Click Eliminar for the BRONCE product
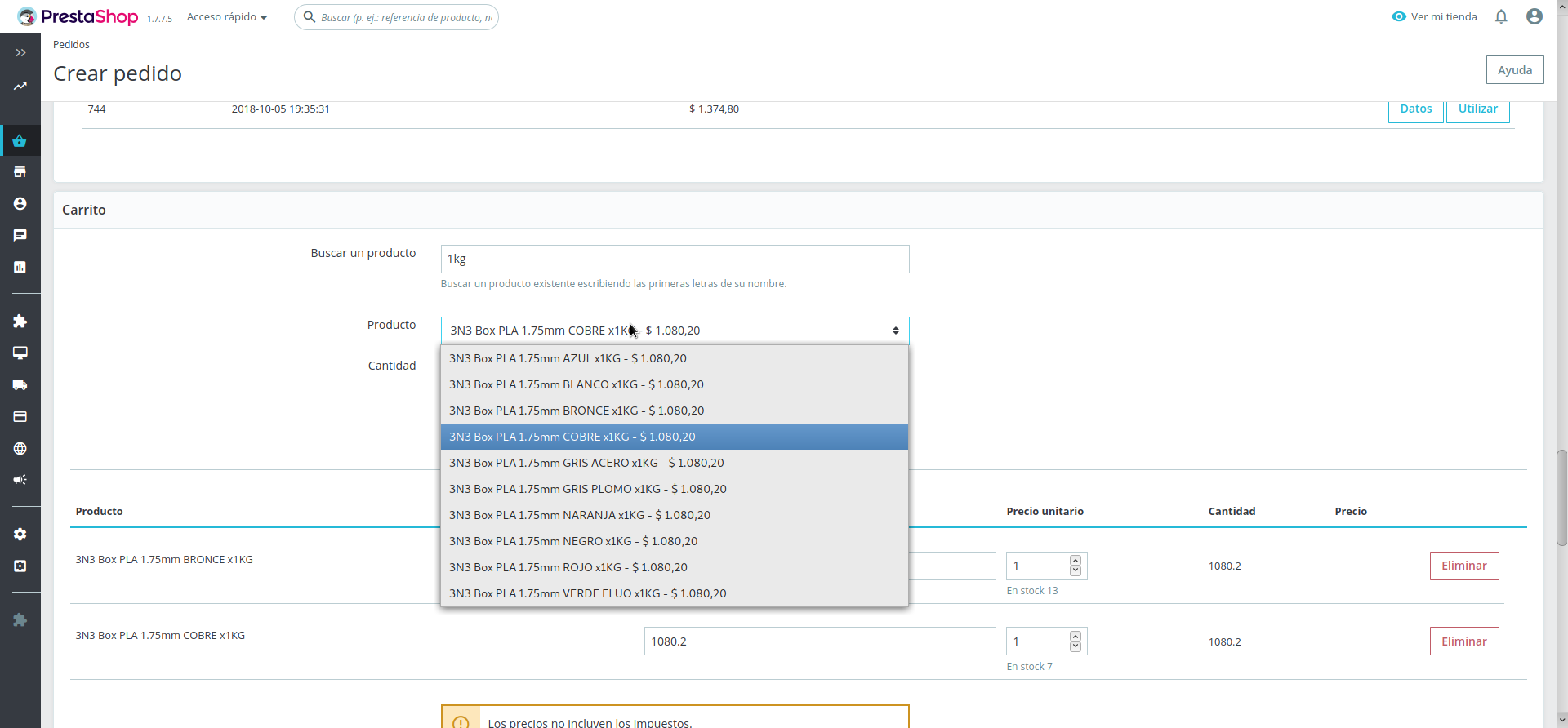 pyautogui.click(x=1464, y=566)
